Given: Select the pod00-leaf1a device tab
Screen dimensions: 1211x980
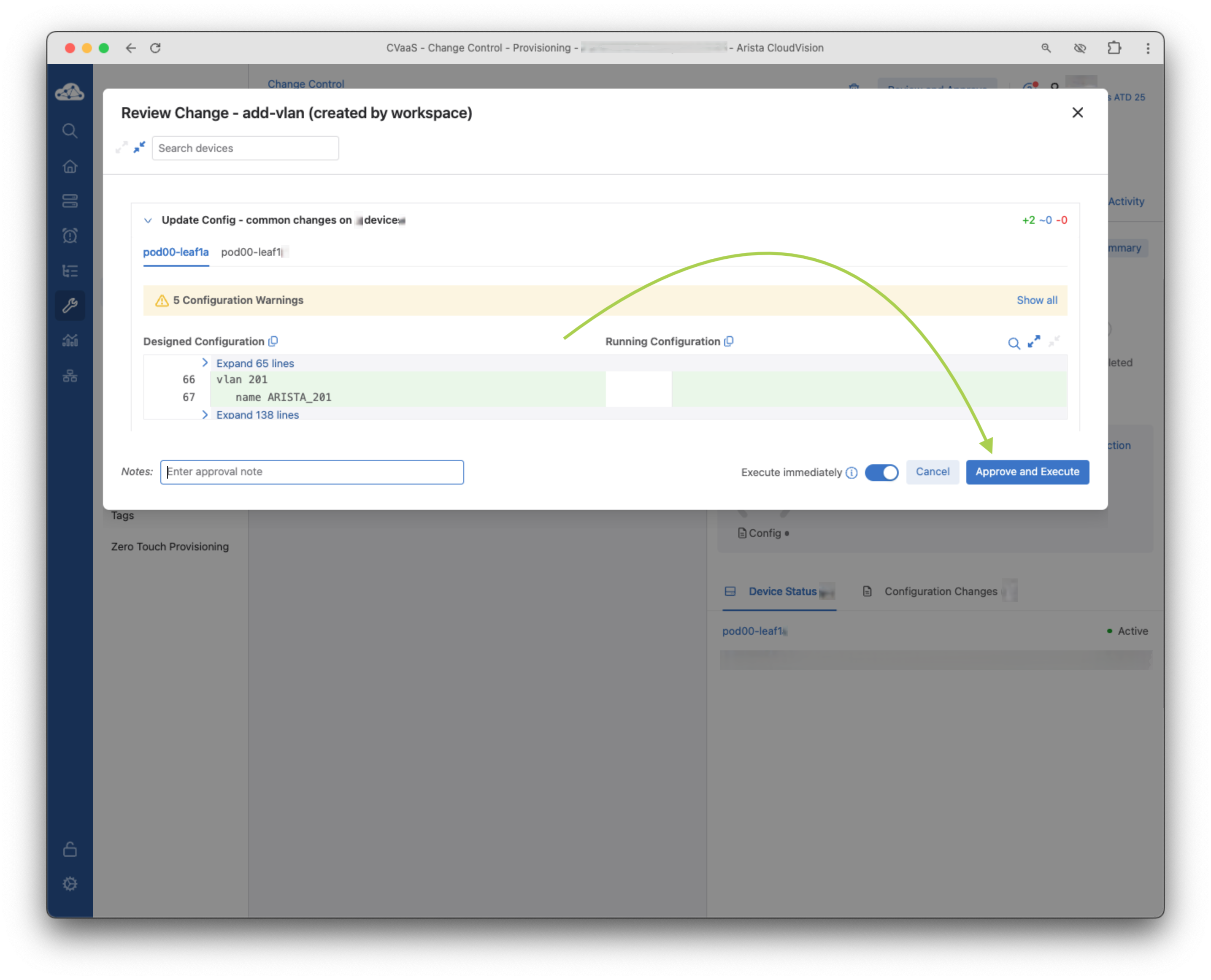Looking at the screenshot, I should coord(176,252).
